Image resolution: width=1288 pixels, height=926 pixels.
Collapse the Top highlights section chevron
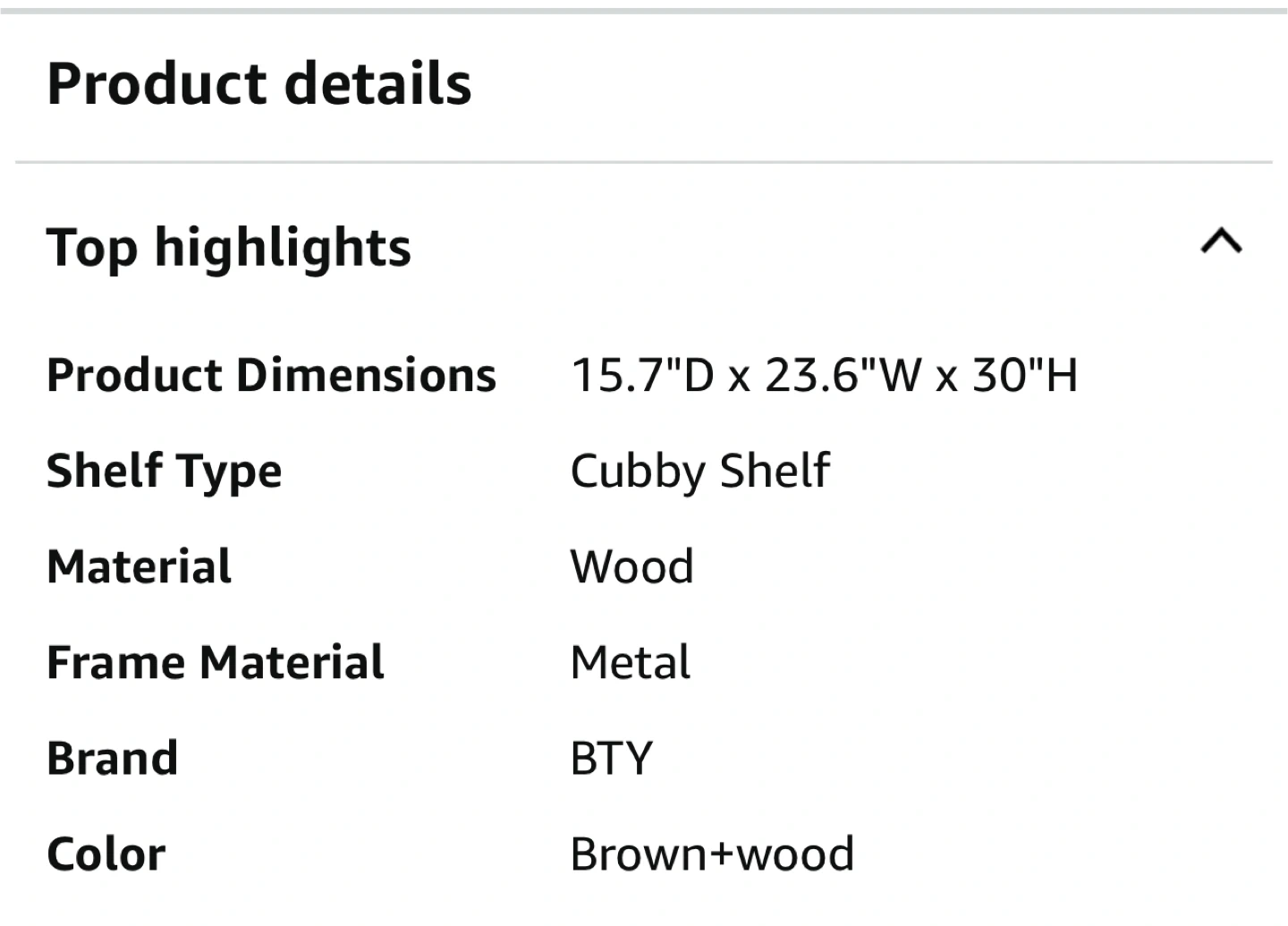tap(1221, 242)
